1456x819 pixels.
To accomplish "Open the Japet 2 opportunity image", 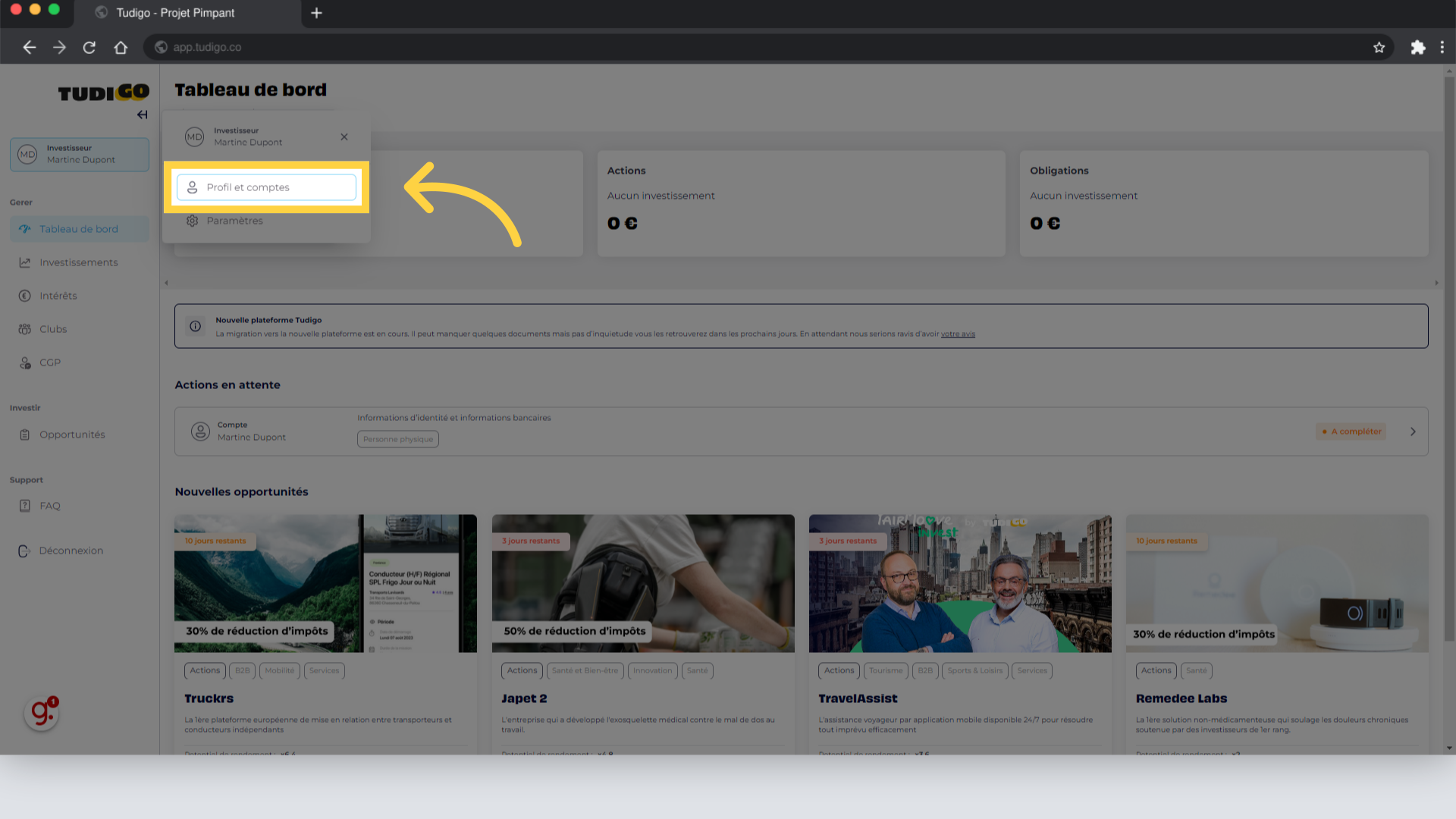I will pos(643,583).
